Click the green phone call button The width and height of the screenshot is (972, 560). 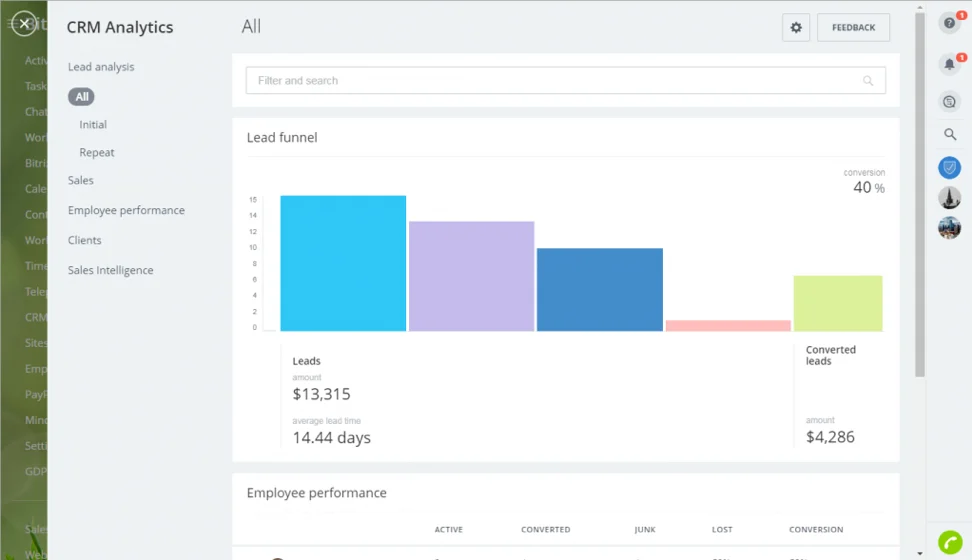coord(949,541)
